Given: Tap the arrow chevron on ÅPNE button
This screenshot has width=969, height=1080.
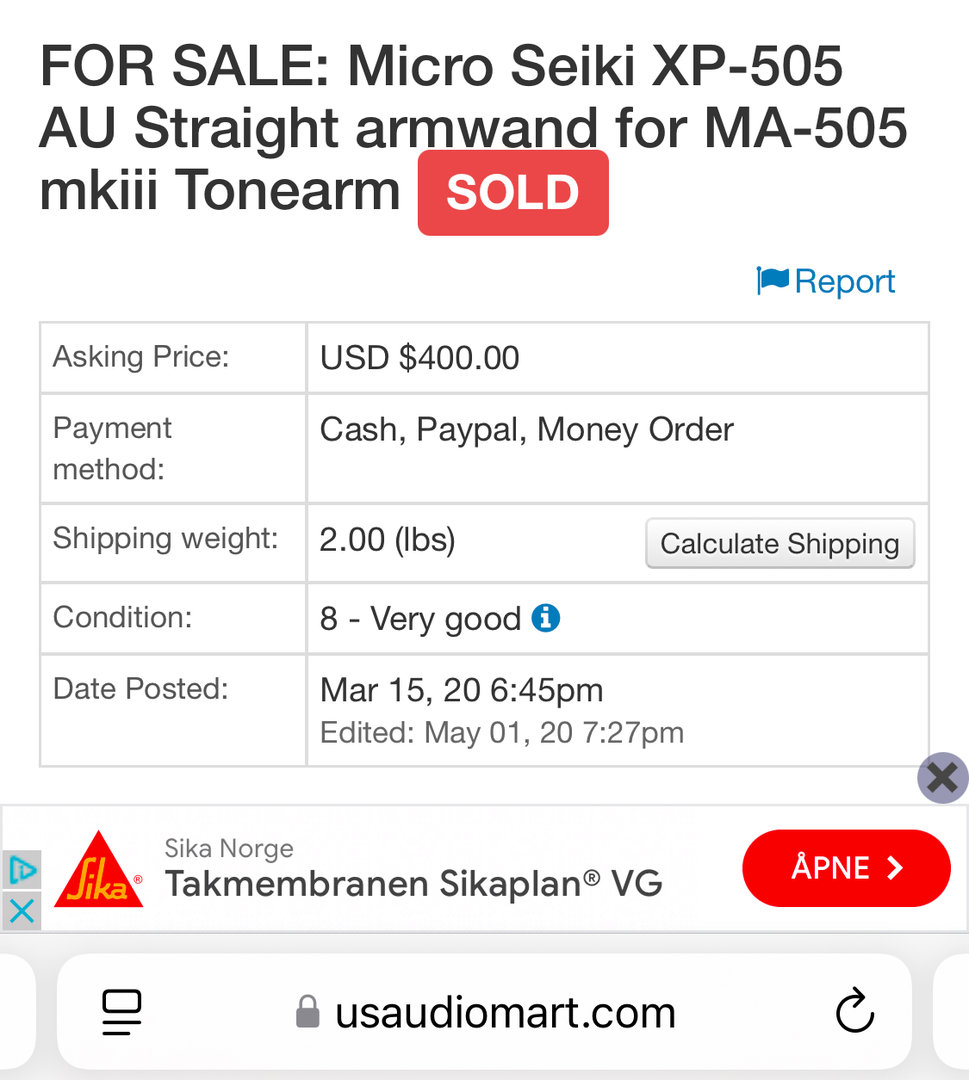Looking at the screenshot, I should pyautogui.click(x=894, y=868).
